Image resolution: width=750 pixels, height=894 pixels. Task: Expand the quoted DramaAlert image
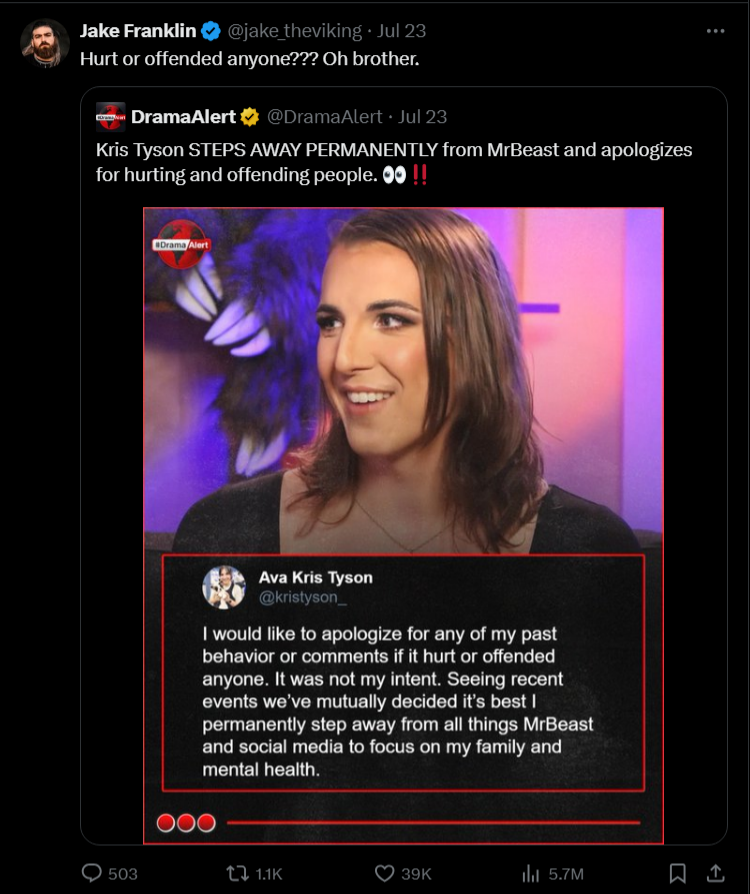403,526
